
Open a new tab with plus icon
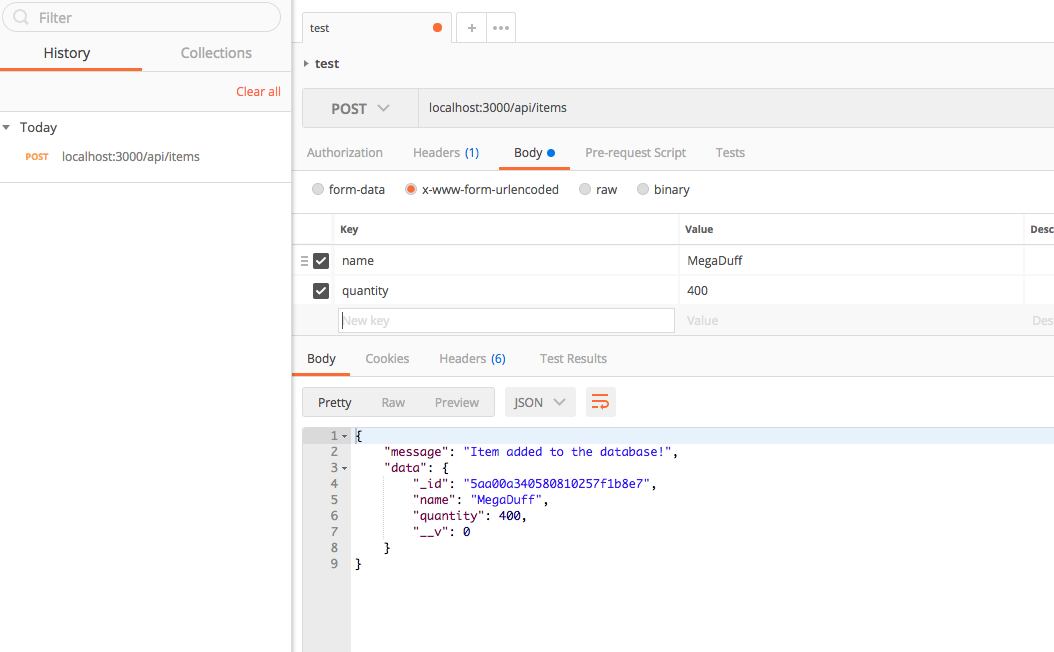[x=472, y=28]
